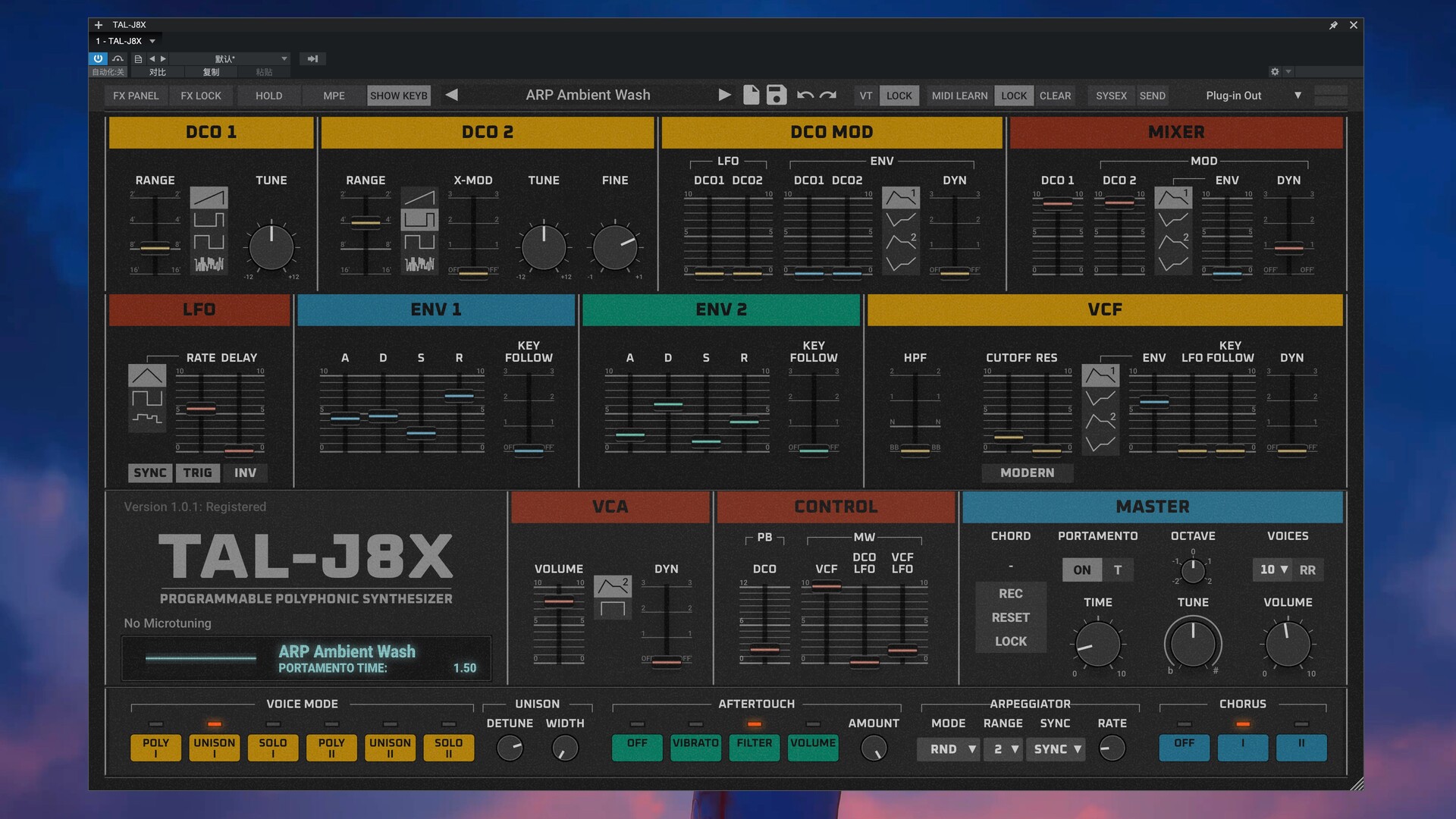Viewport: 1456px width, 819px height.
Task: Click the SHOW KEYB menu item
Action: coord(399,96)
